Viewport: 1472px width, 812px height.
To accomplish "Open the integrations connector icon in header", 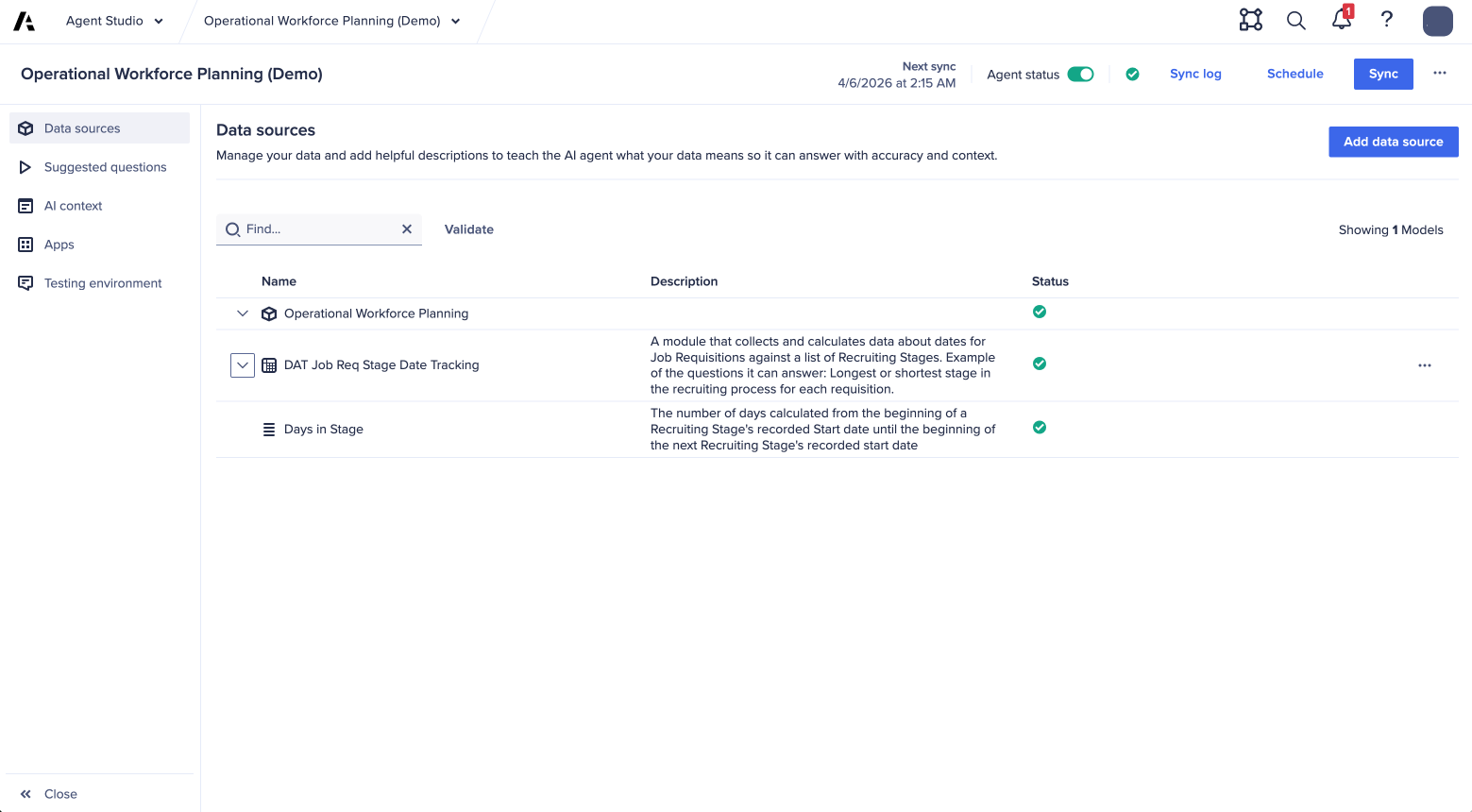I will [x=1251, y=20].
